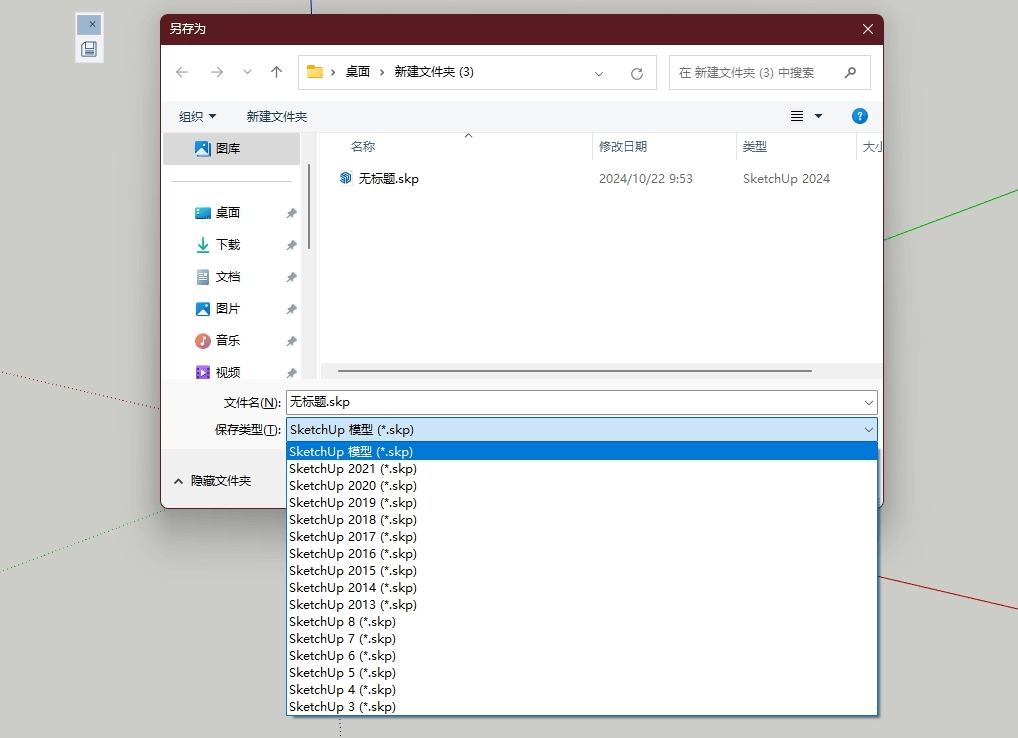
Task: Click the save icon in floating toolbar
Action: [x=89, y=49]
